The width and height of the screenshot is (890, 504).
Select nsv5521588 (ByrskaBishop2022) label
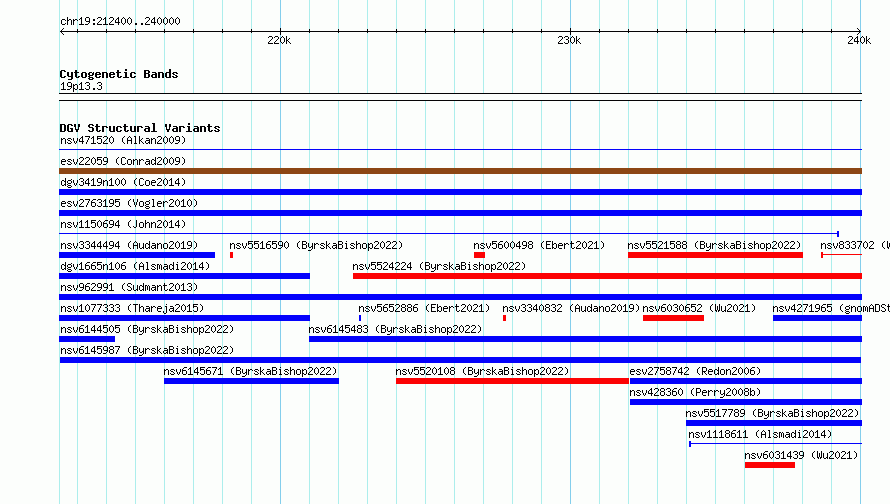tap(714, 245)
